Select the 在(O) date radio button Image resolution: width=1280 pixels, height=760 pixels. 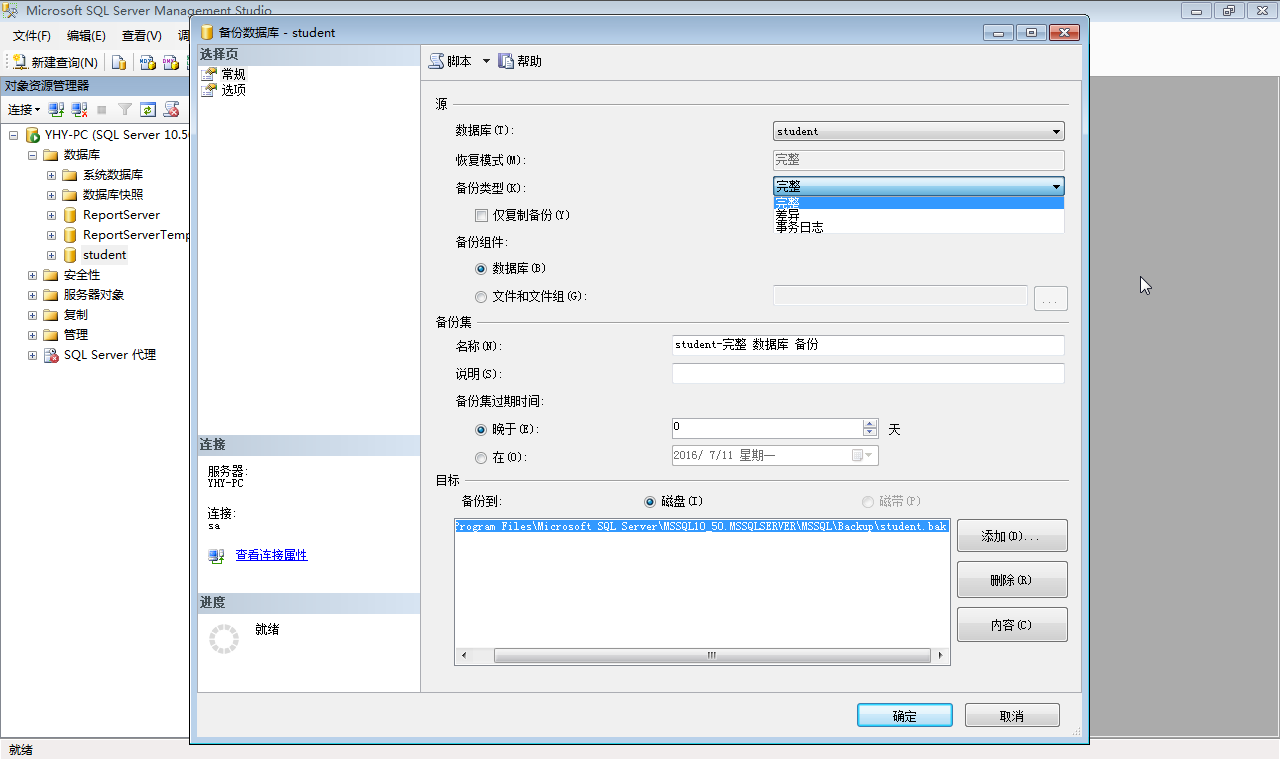[x=482, y=457]
